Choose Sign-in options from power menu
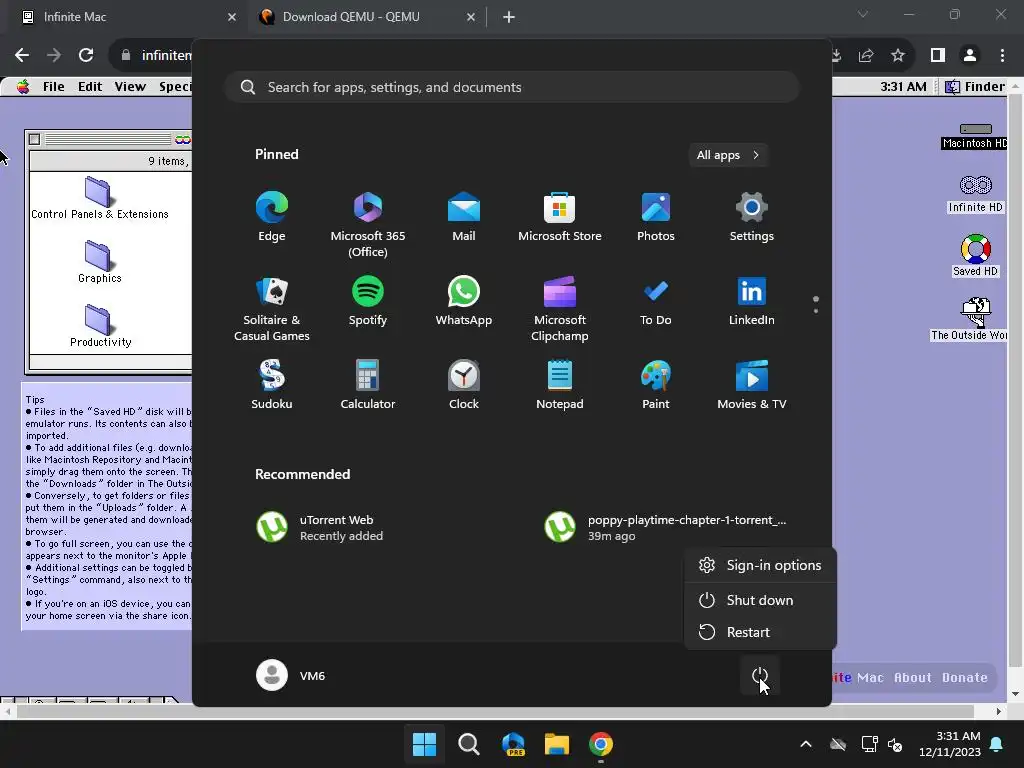This screenshot has width=1024, height=768. pyautogui.click(x=760, y=566)
